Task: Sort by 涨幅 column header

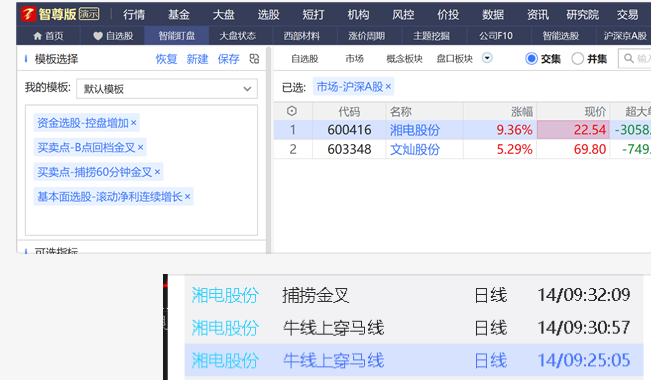Action: (500, 111)
